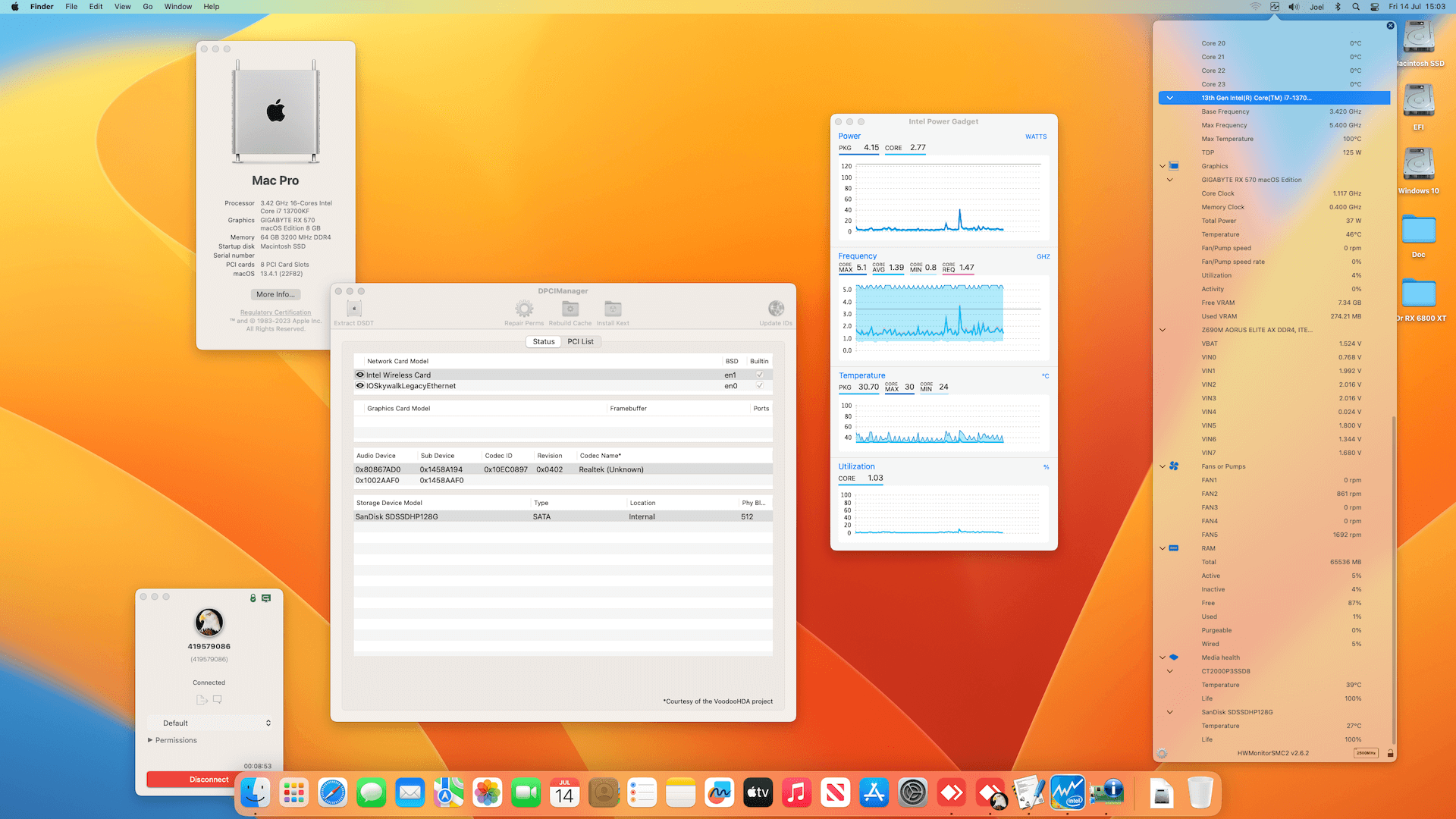The image size is (1456, 819).
Task: Click the red Disconnect button
Action: tap(209, 780)
